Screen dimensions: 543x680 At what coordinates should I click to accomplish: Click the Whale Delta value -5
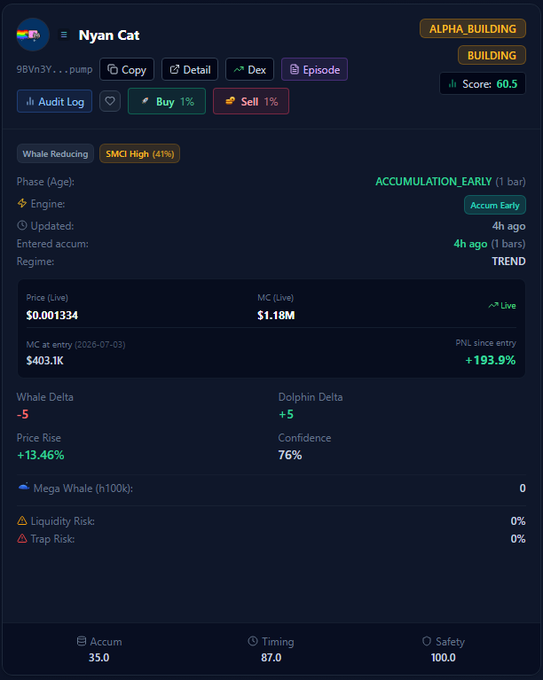coord(23,414)
